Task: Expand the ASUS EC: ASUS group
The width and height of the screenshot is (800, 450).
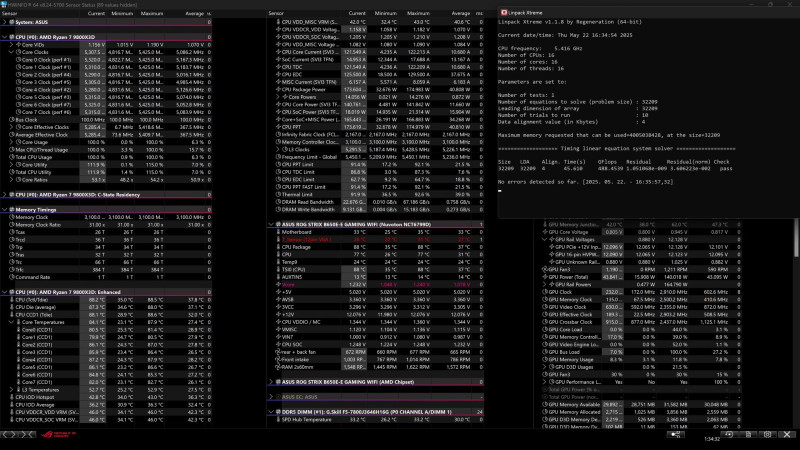Action: (271, 397)
